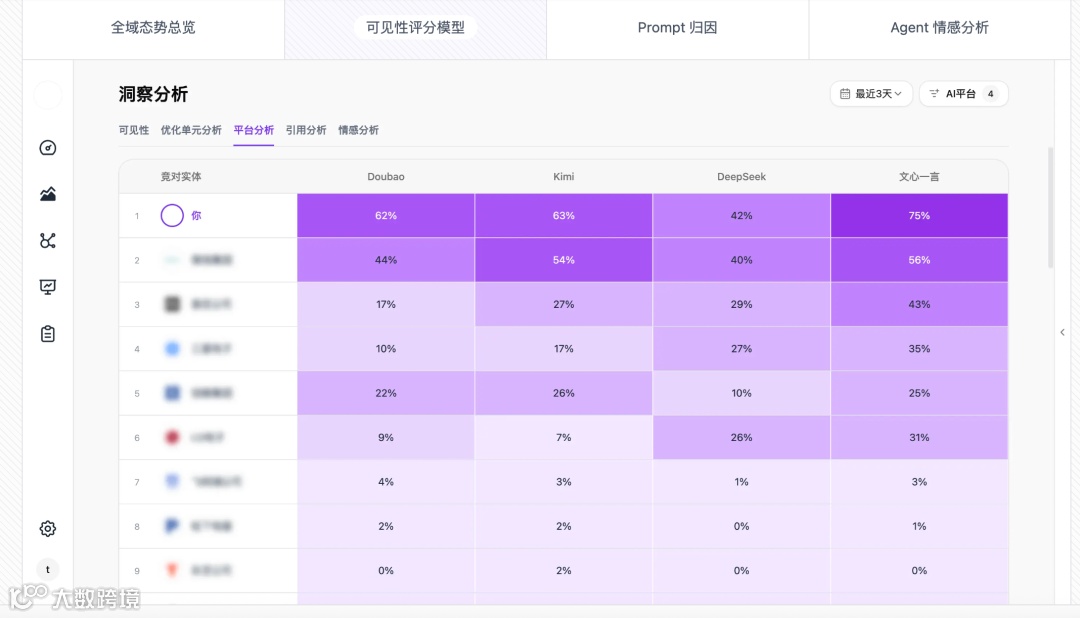Switch to the Prompt 归因 tab
This screenshot has width=1080, height=618.
click(677, 28)
